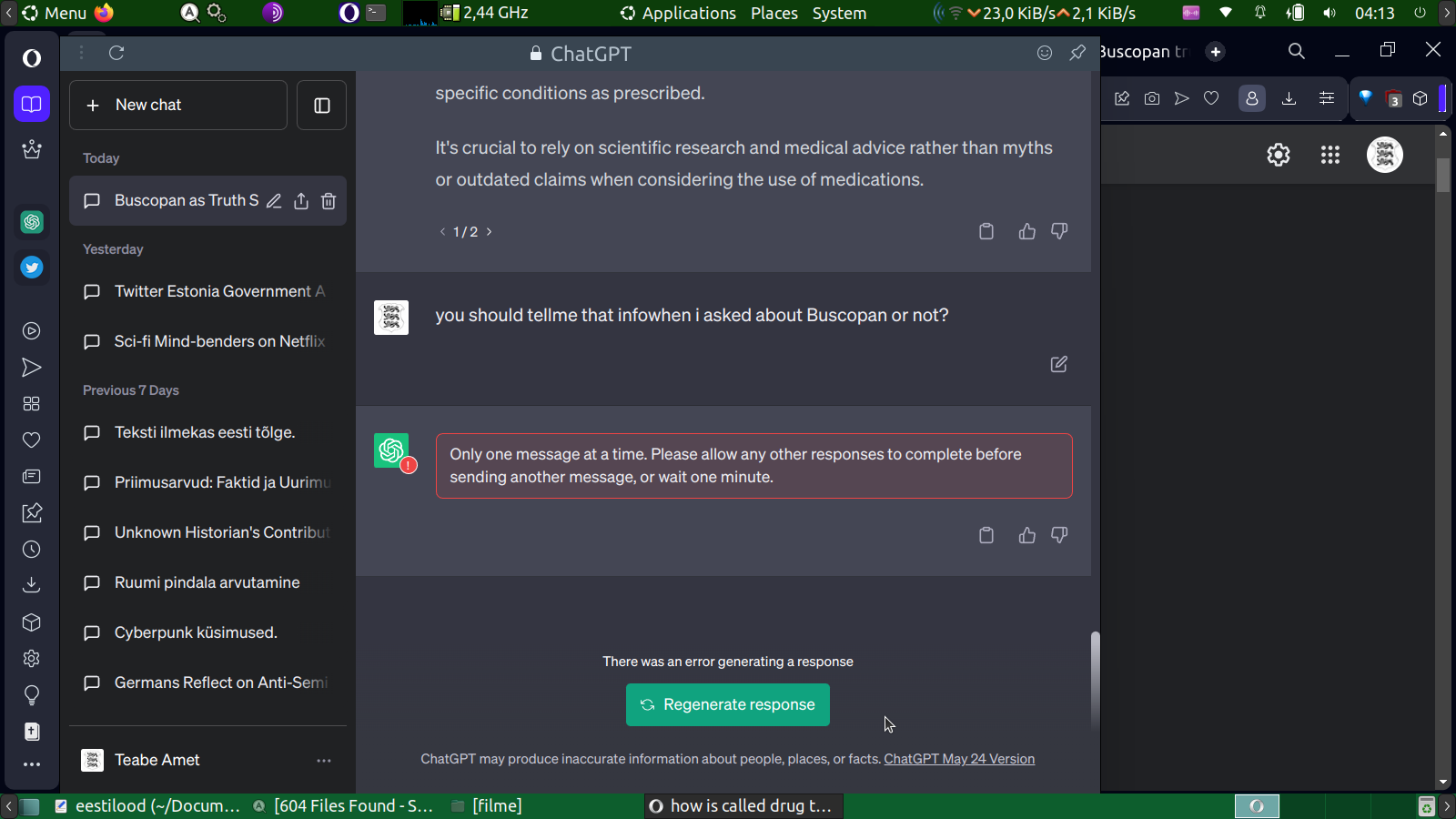Image resolution: width=1456 pixels, height=819 pixels.
Task: Copy the error message with clipboard icon
Action: [x=986, y=535]
